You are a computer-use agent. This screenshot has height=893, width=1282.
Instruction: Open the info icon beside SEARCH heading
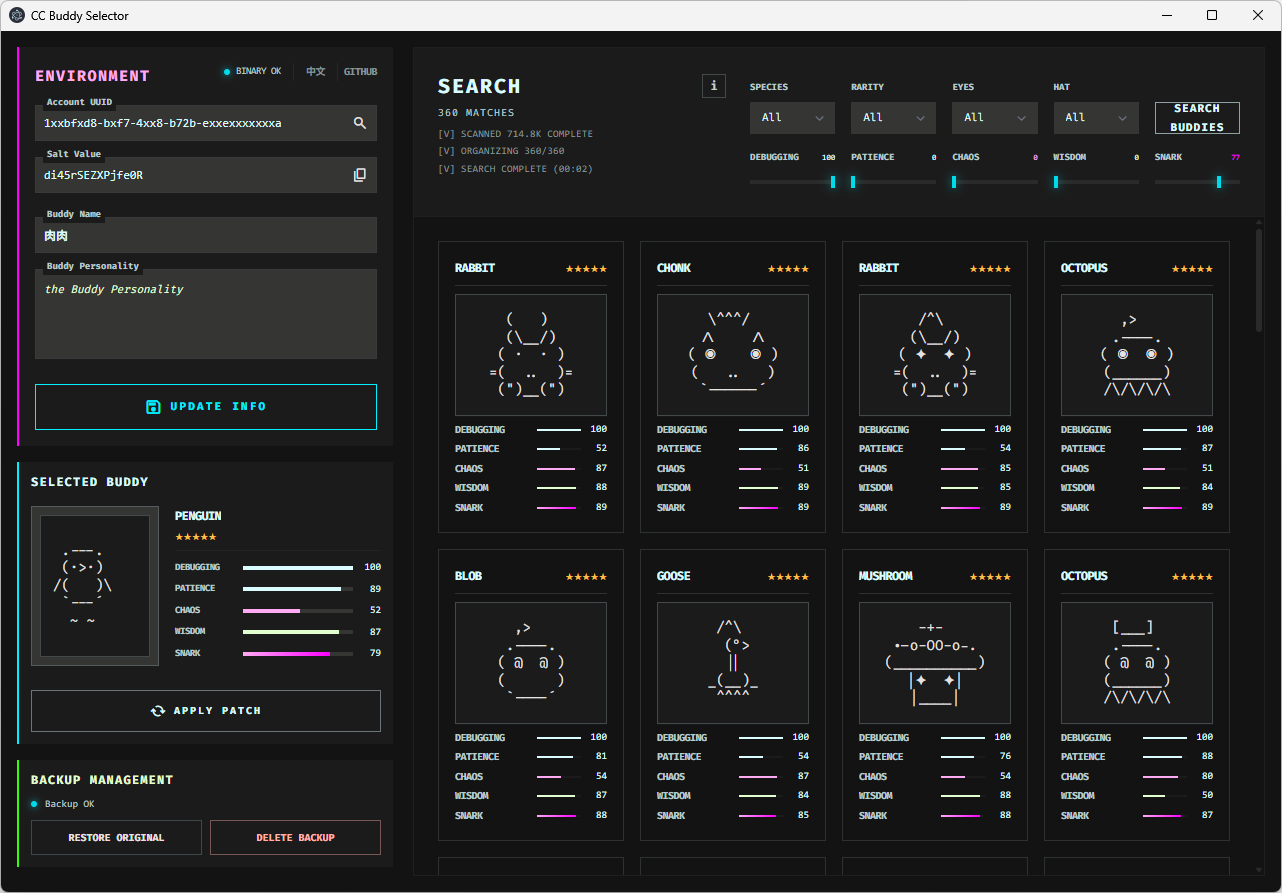pos(713,86)
